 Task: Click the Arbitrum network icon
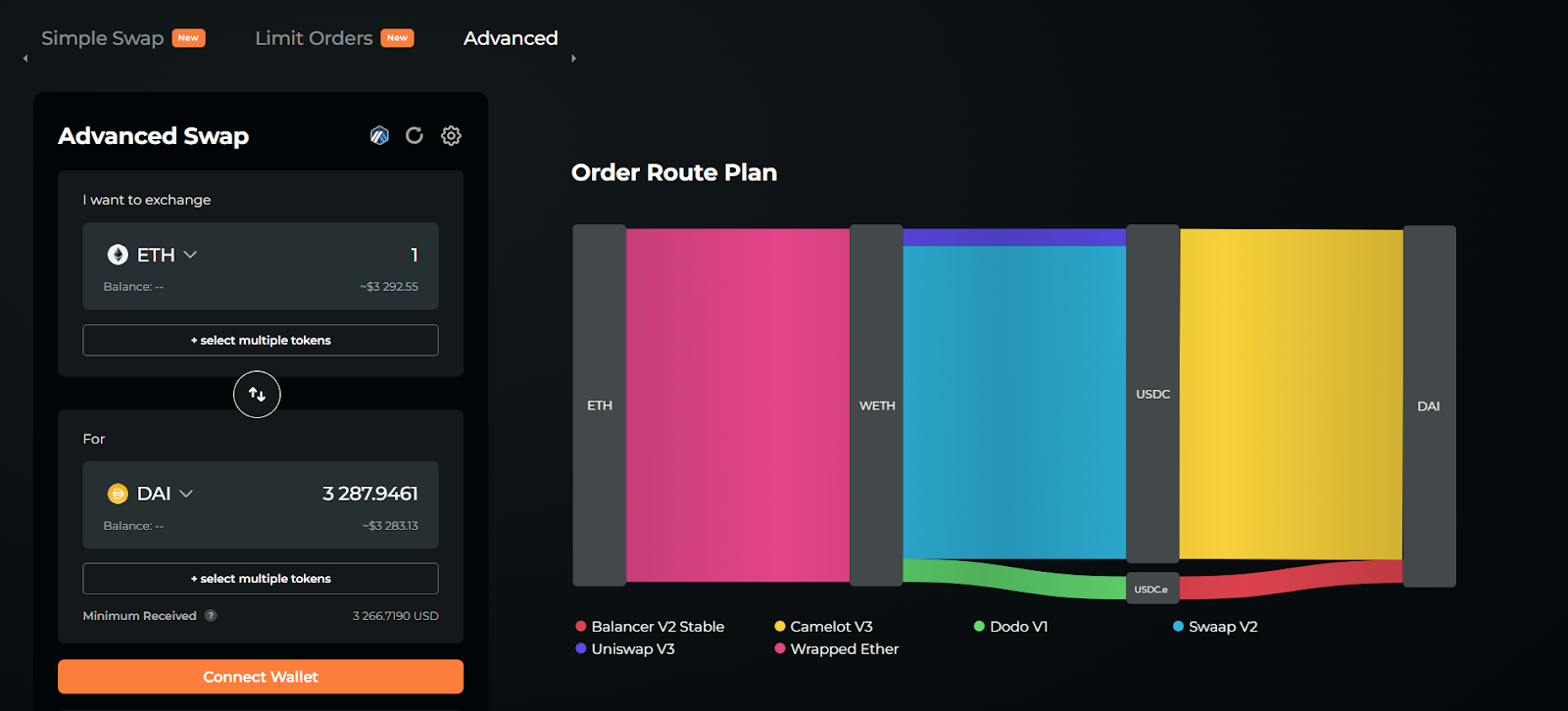[x=379, y=136]
